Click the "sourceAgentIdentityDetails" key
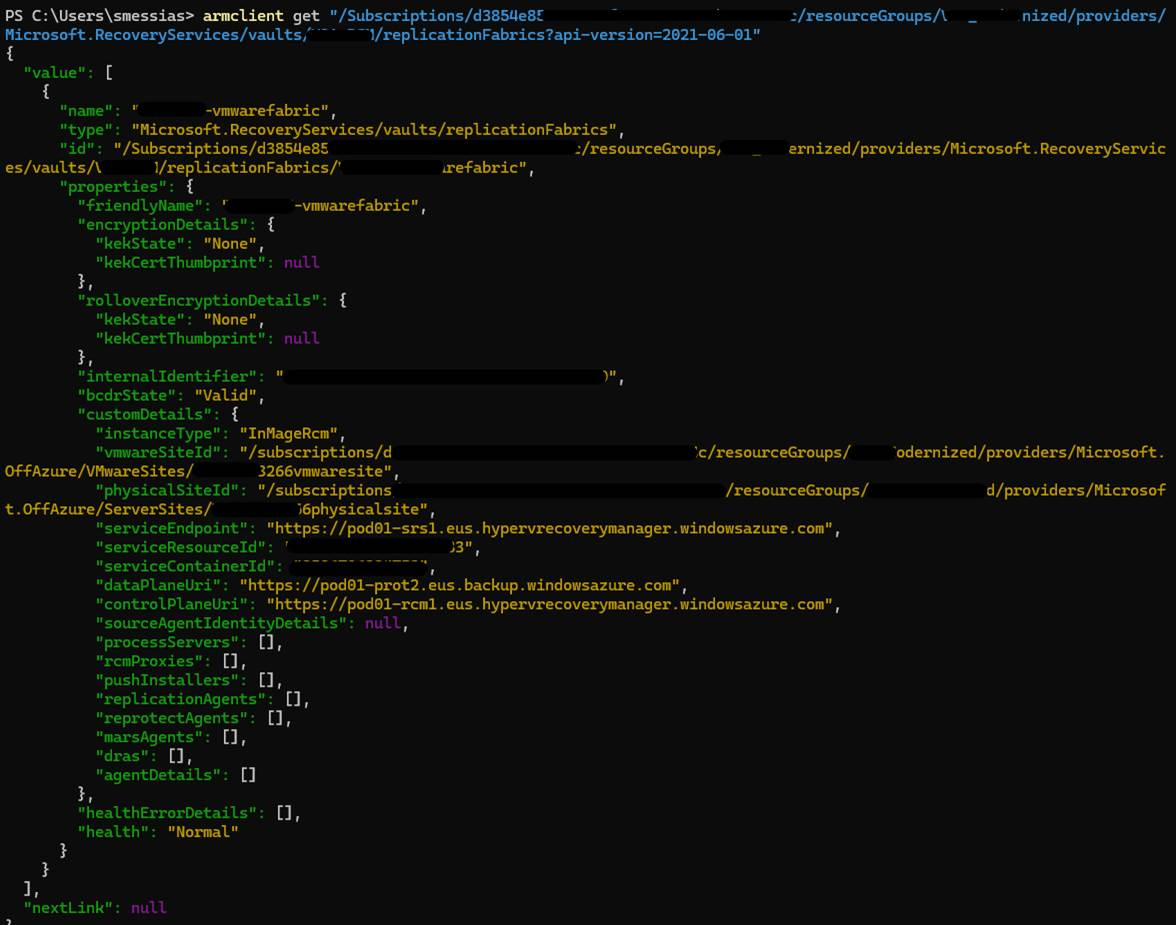Viewport: 1176px width, 925px height. pyautogui.click(x=220, y=623)
